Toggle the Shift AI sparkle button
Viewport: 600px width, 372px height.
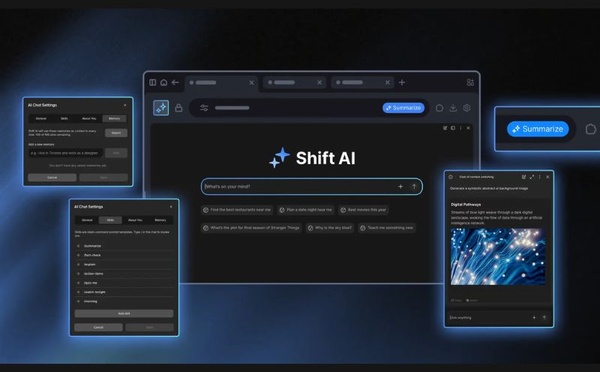(161, 108)
